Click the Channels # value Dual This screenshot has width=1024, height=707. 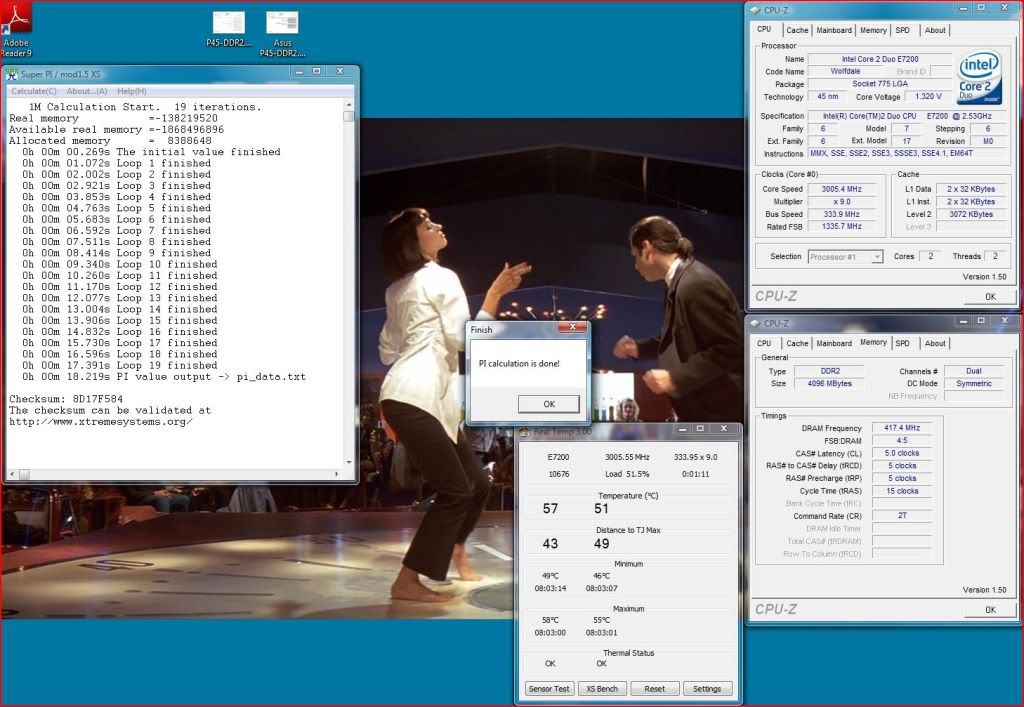(974, 371)
